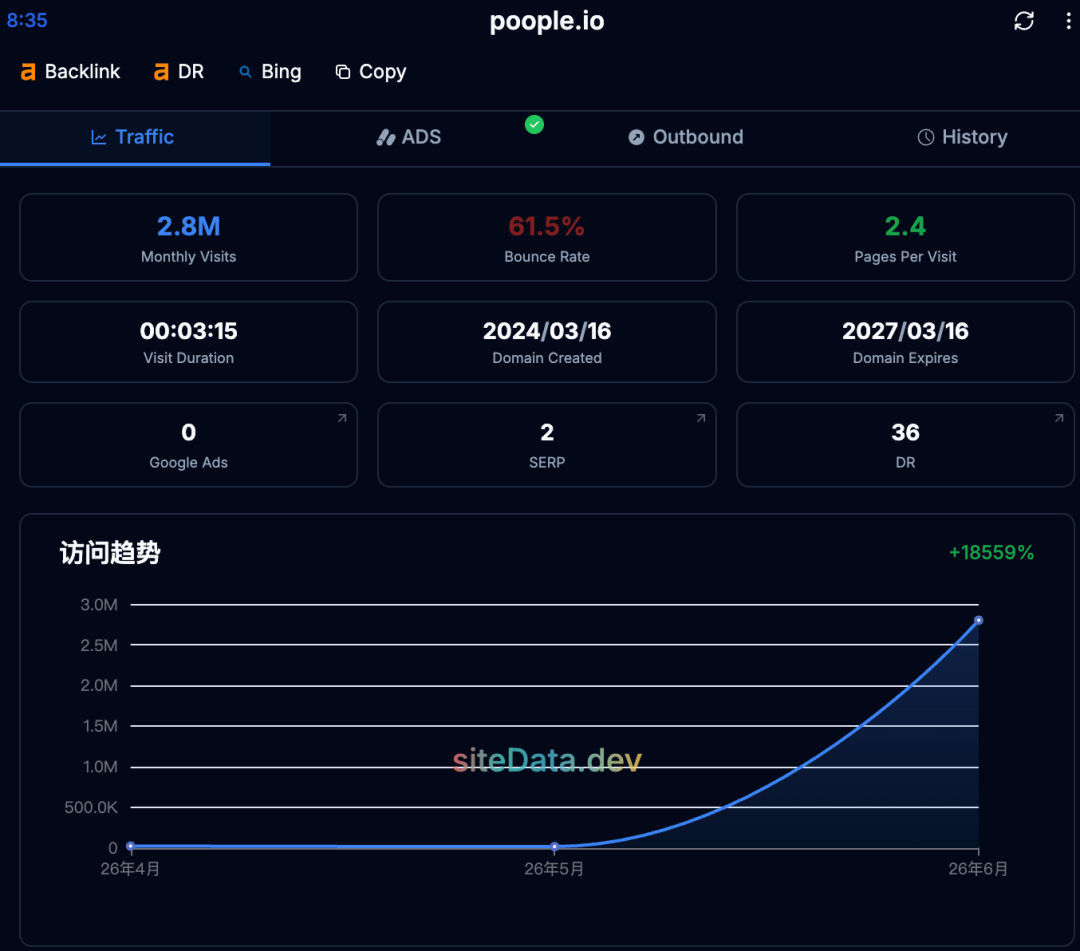Click the 访问趋势 chart title
1080x951 pixels.
coord(110,552)
